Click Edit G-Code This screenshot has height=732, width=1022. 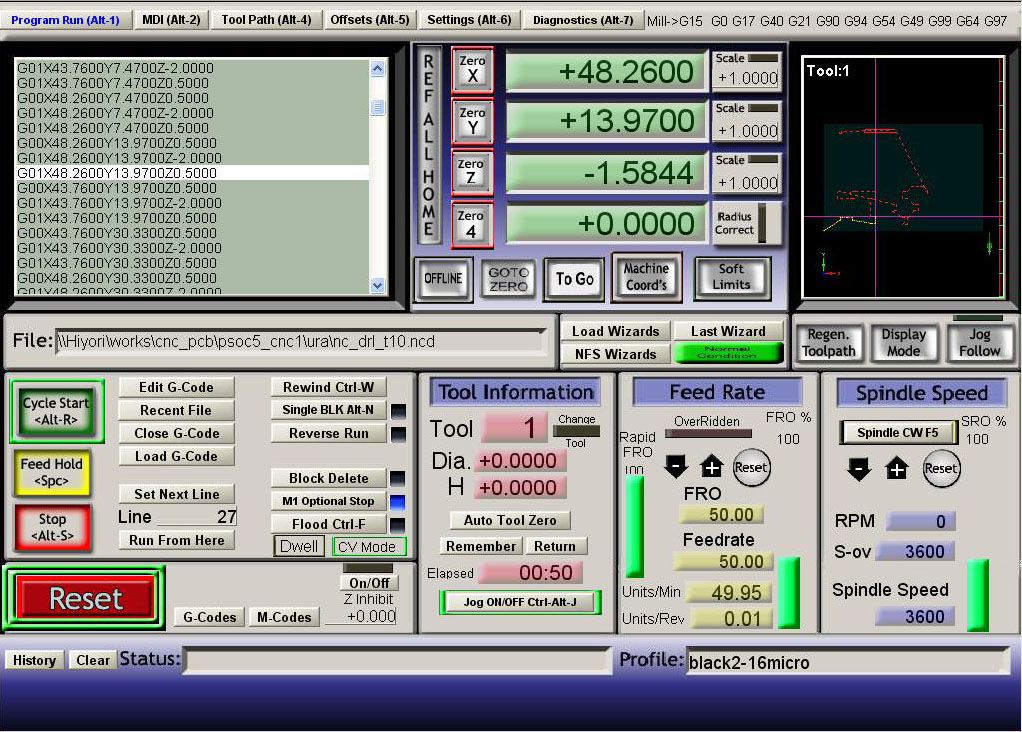pyautogui.click(x=176, y=387)
